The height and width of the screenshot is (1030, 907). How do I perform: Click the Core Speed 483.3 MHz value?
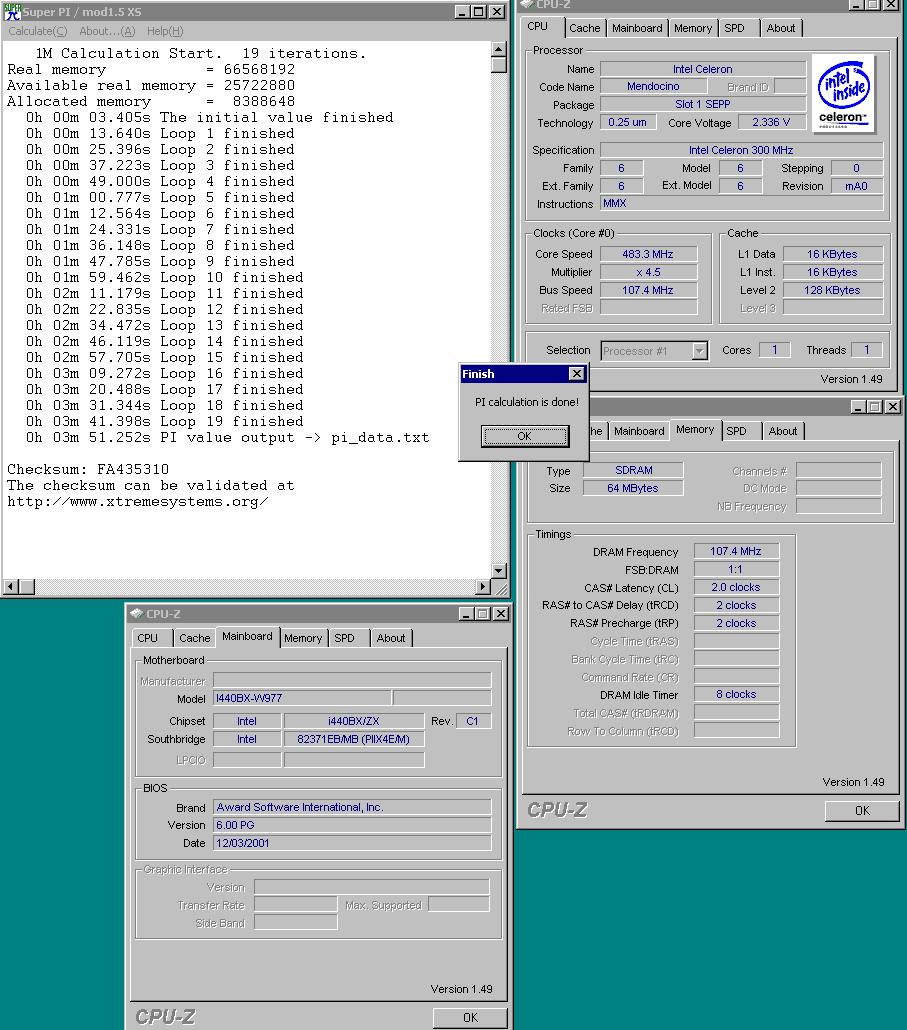648,254
